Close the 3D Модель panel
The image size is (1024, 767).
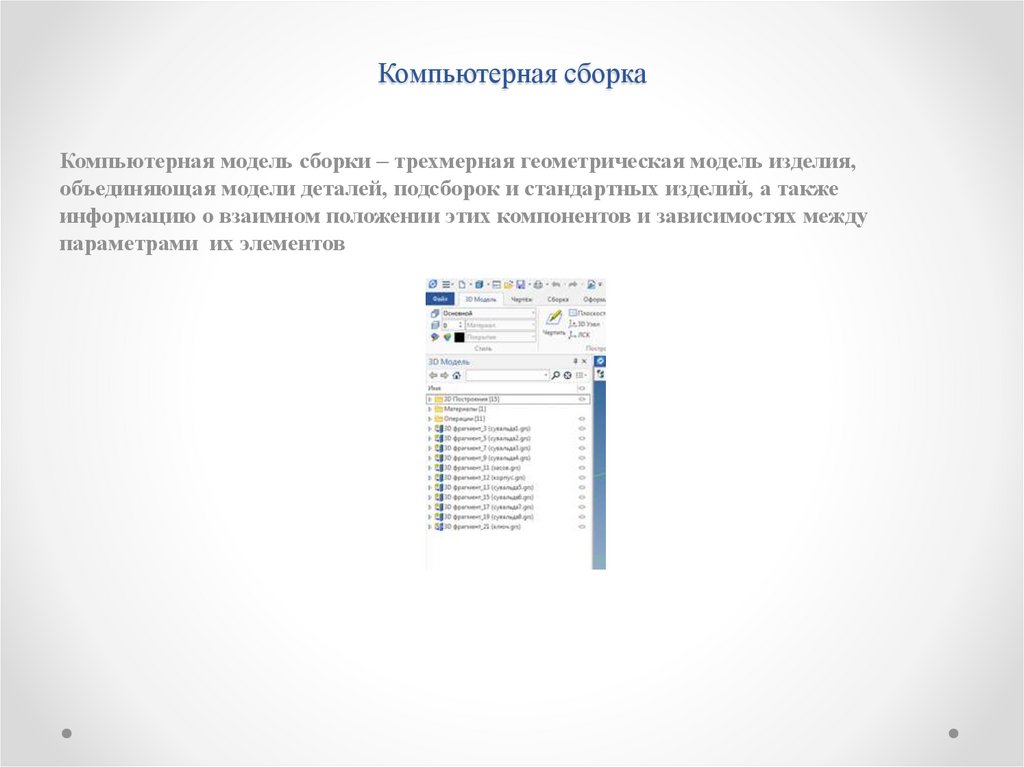[584, 361]
